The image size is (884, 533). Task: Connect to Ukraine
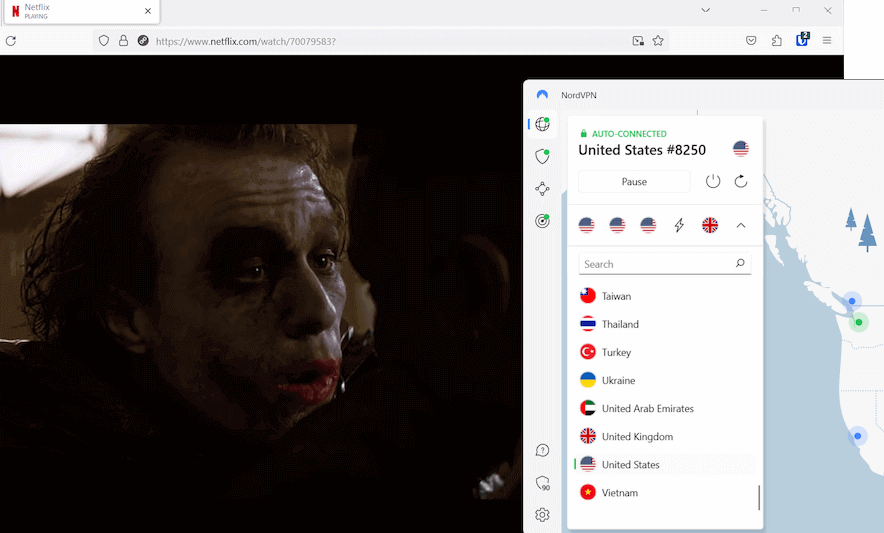click(665, 381)
